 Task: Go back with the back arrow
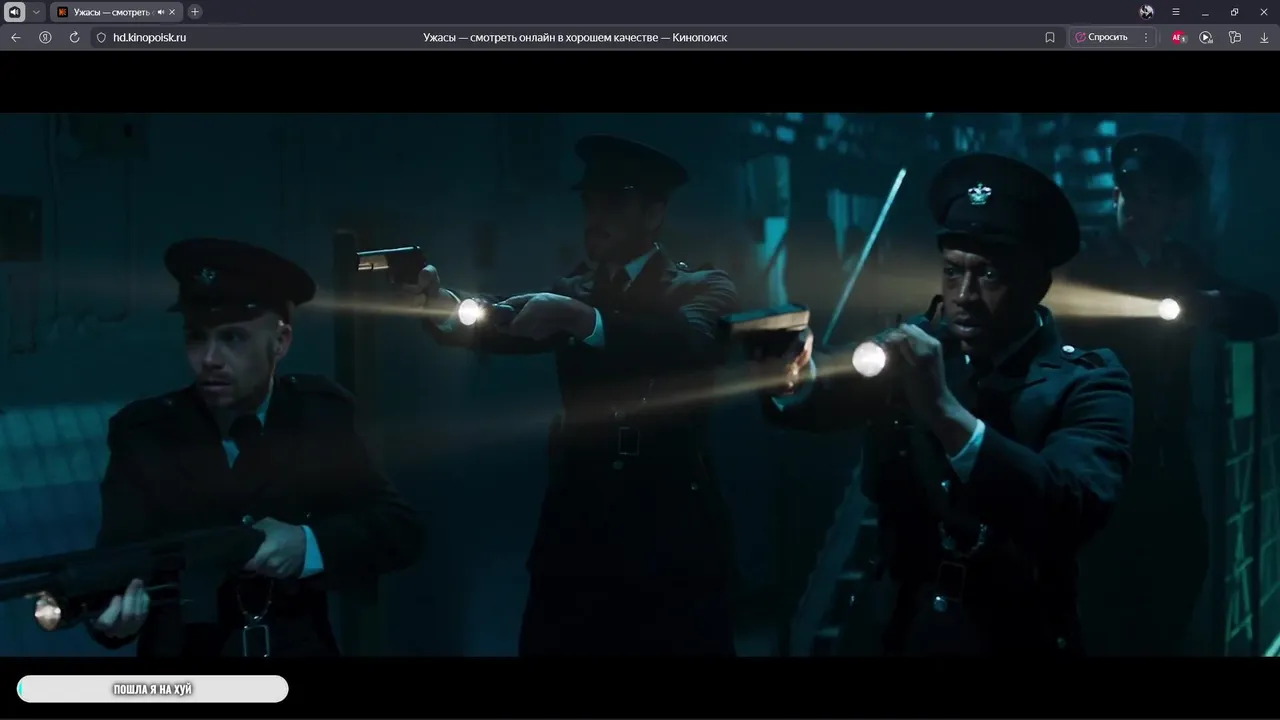(15, 37)
